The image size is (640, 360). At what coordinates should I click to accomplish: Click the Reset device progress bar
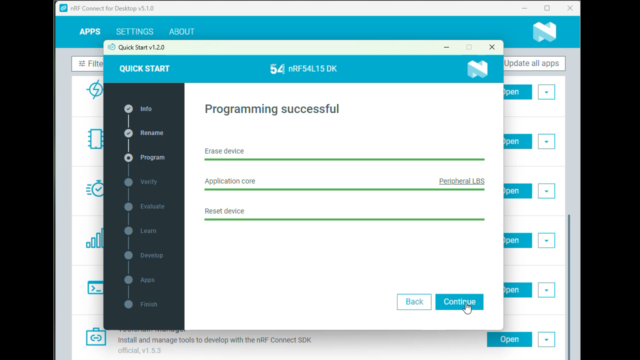pyautogui.click(x=344, y=219)
